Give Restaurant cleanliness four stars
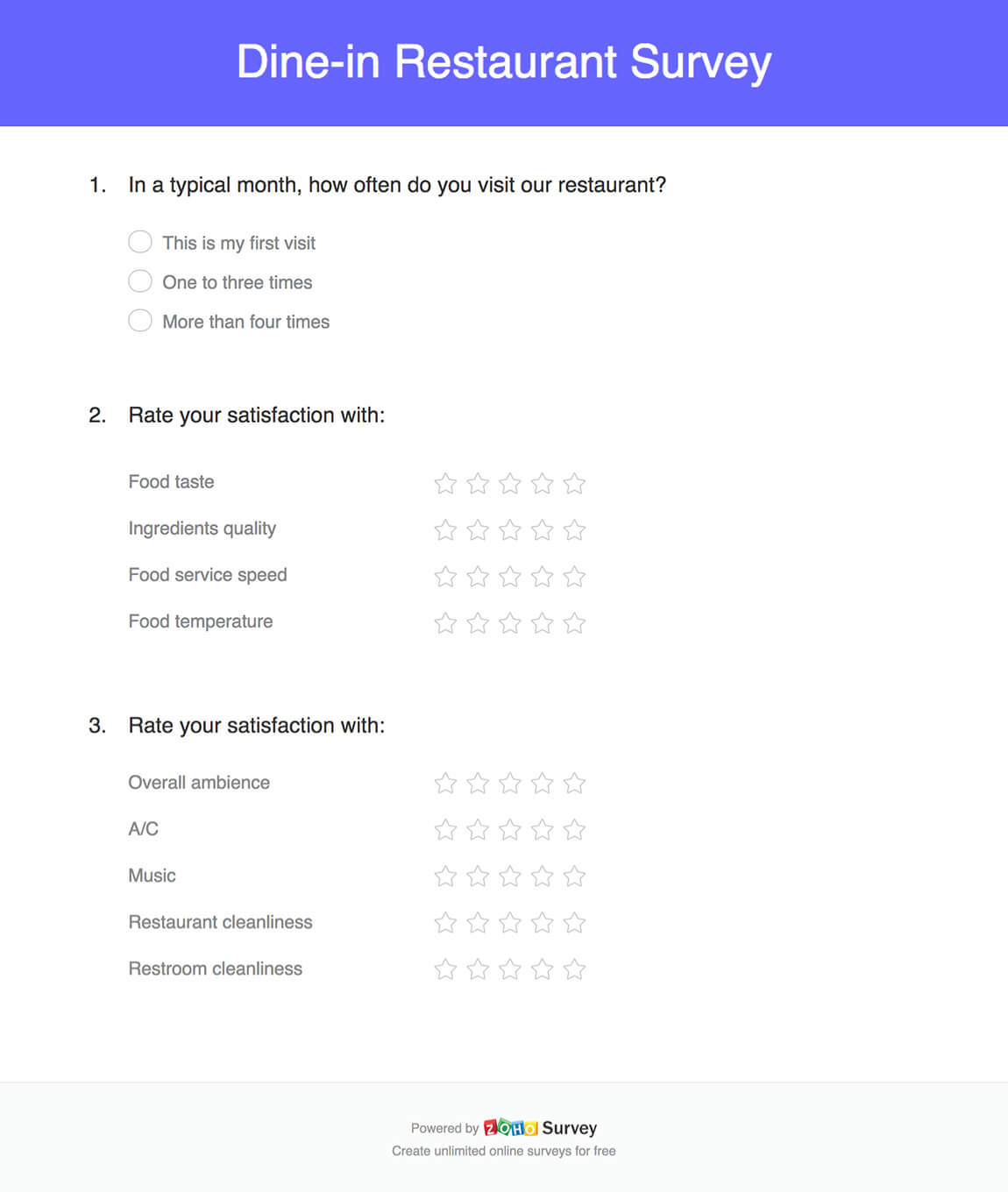 click(x=543, y=922)
